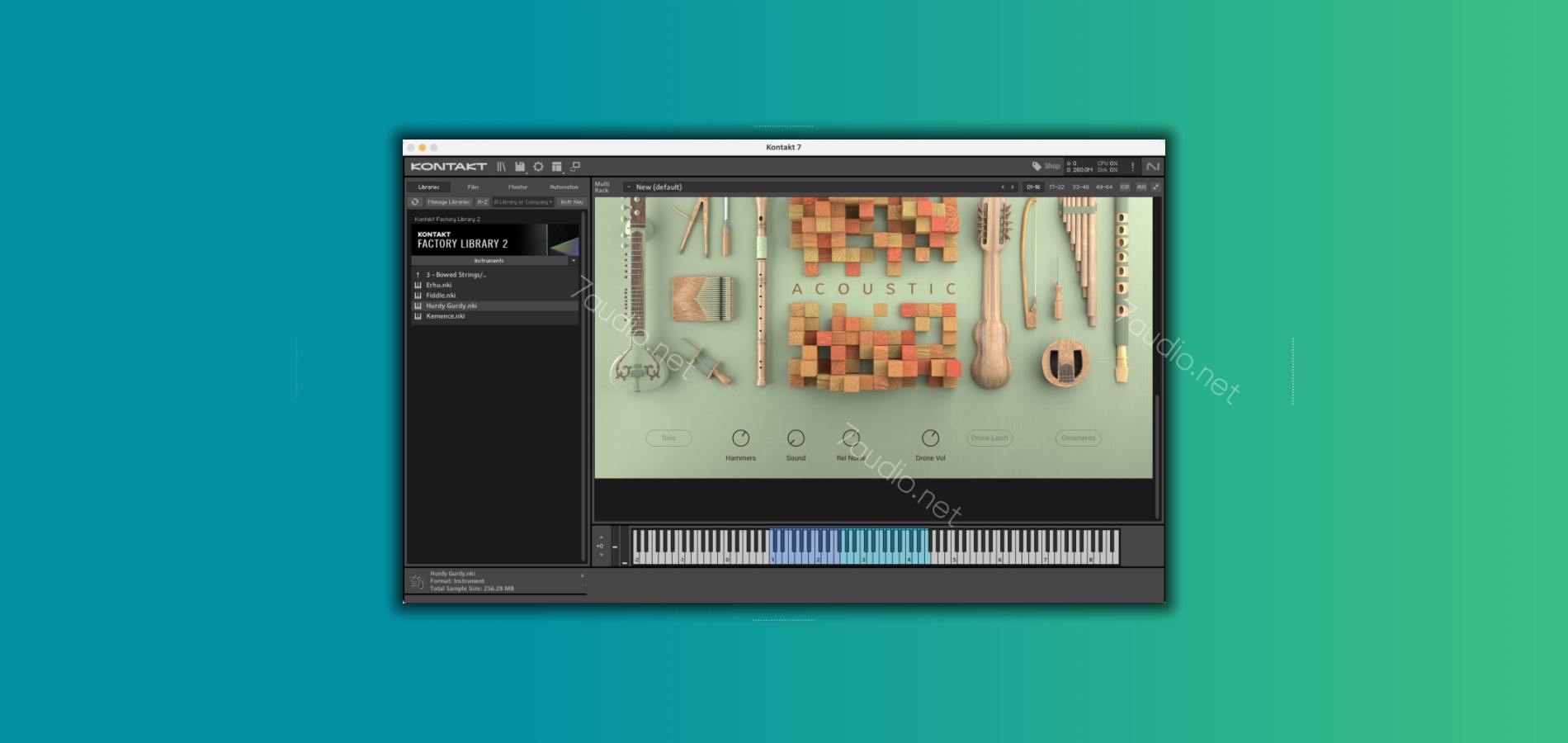Click the next multi arrow in rack header
Screen dimensions: 1568x743
1013,187
